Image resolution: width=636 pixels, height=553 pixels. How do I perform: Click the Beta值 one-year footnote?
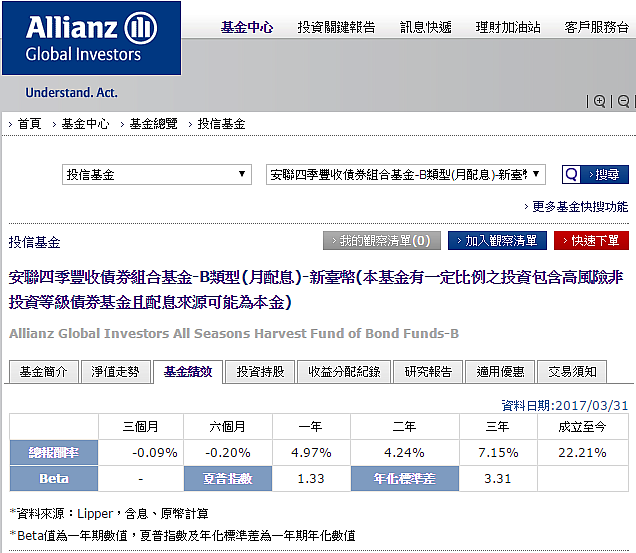coord(183,536)
